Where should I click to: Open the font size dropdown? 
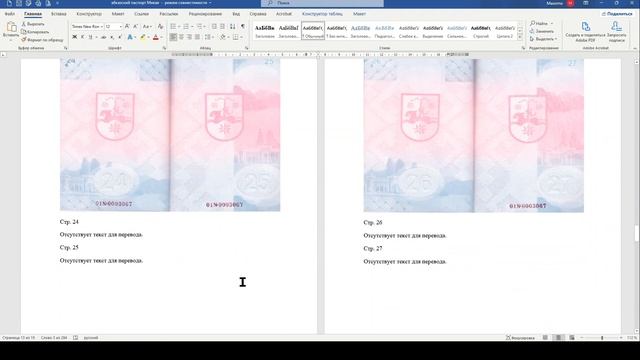point(120,27)
